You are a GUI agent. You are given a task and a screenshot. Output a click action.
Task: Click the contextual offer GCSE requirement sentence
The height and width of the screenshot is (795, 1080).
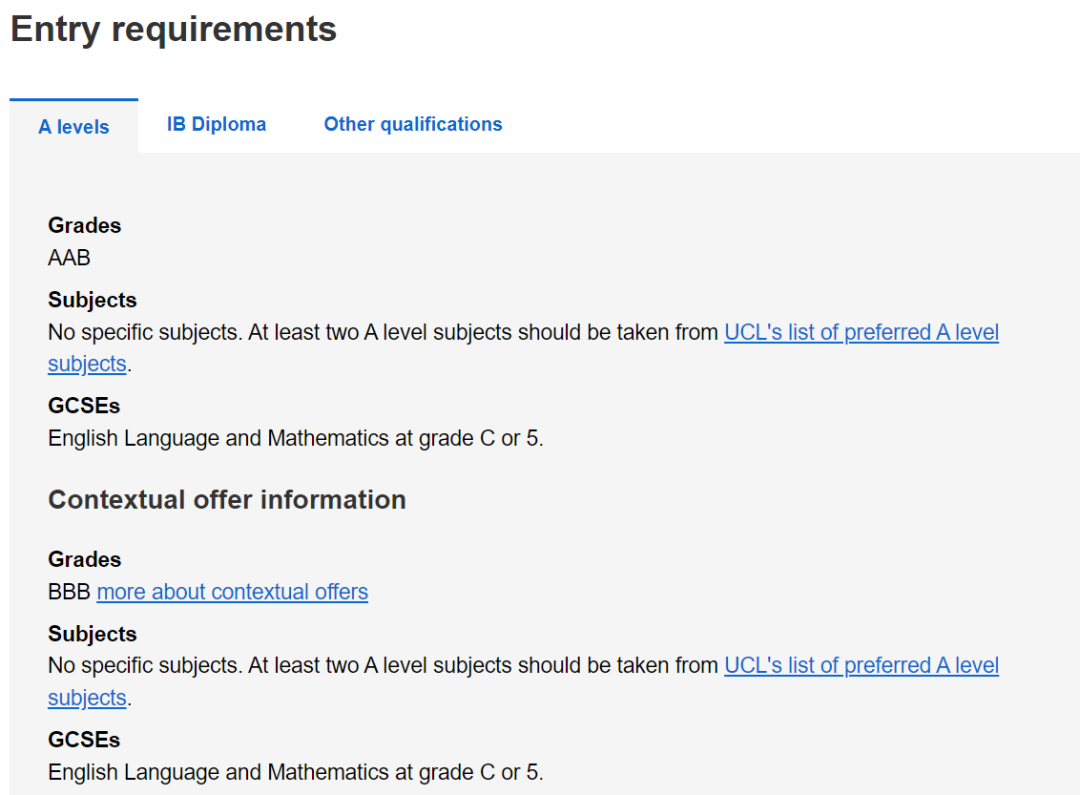pyautogui.click(x=295, y=772)
